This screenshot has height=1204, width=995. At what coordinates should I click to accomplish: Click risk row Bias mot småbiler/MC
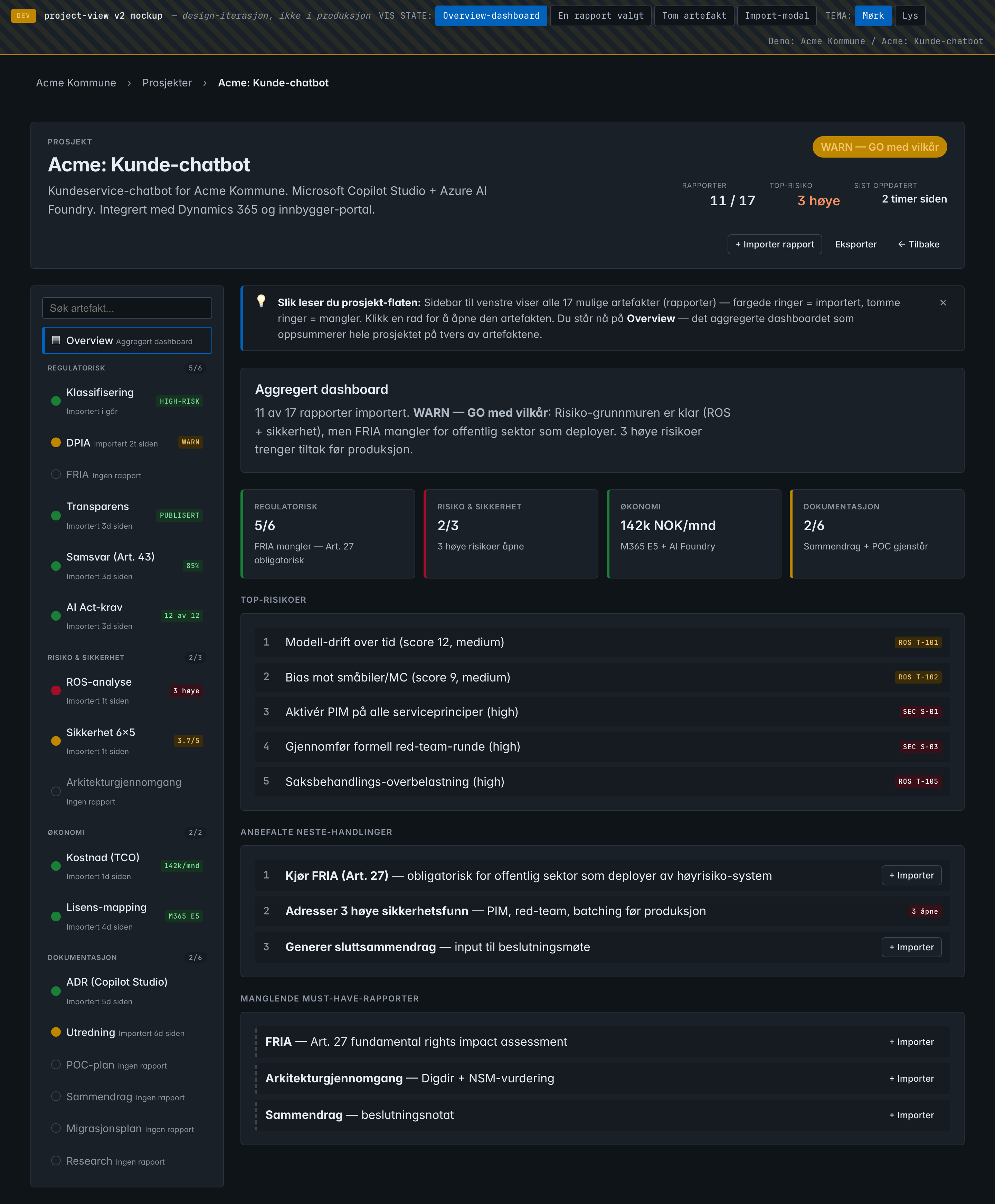(603, 677)
